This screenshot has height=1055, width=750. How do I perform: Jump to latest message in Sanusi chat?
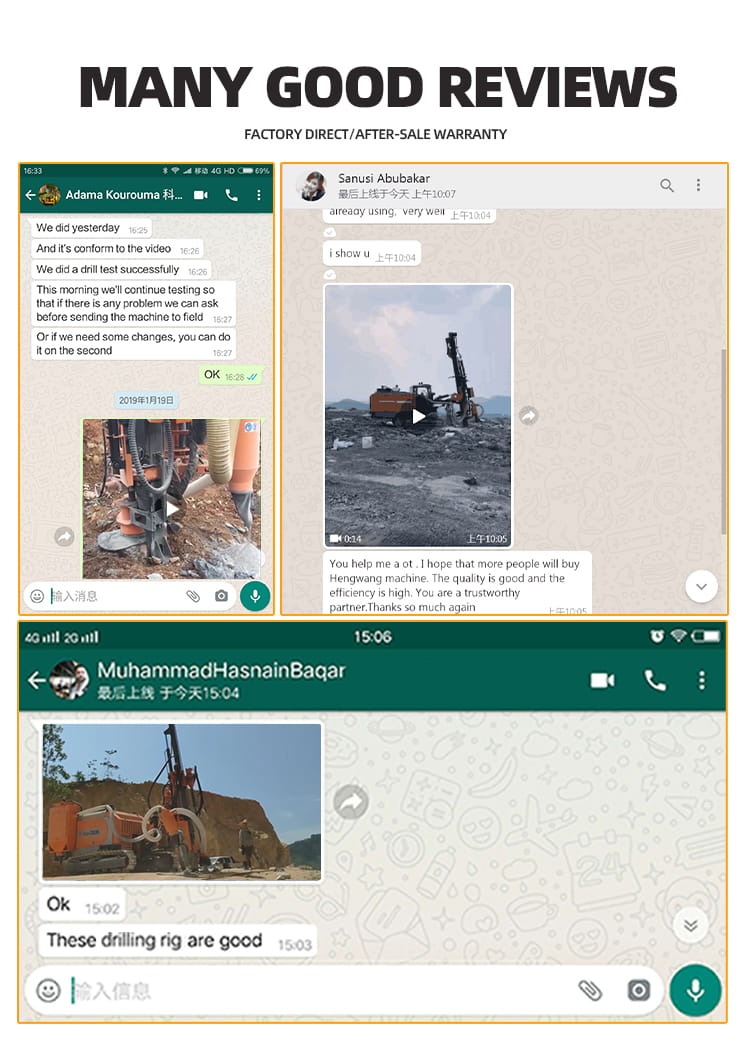pyautogui.click(x=702, y=587)
